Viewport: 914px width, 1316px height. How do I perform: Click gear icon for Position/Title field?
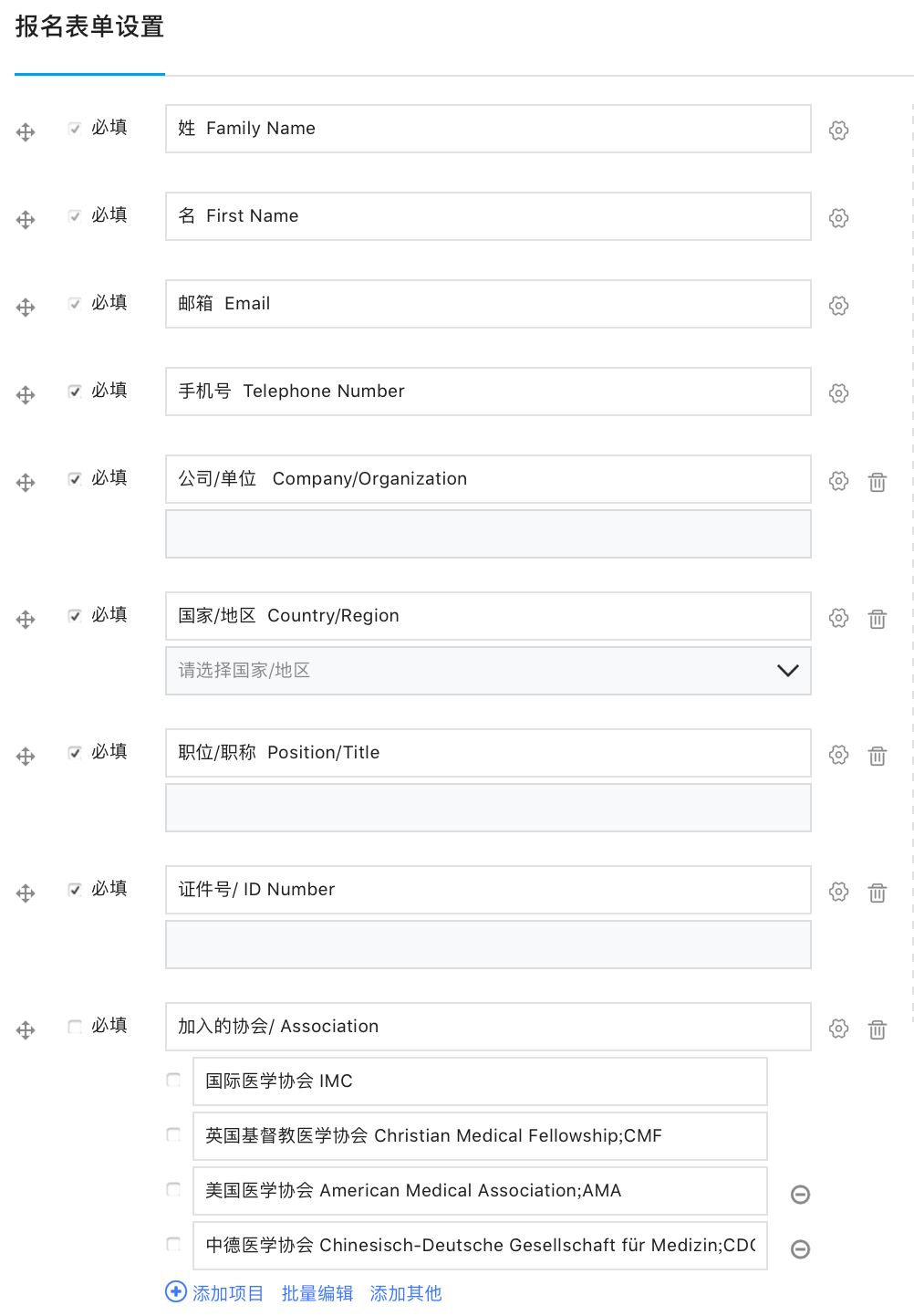pos(838,755)
